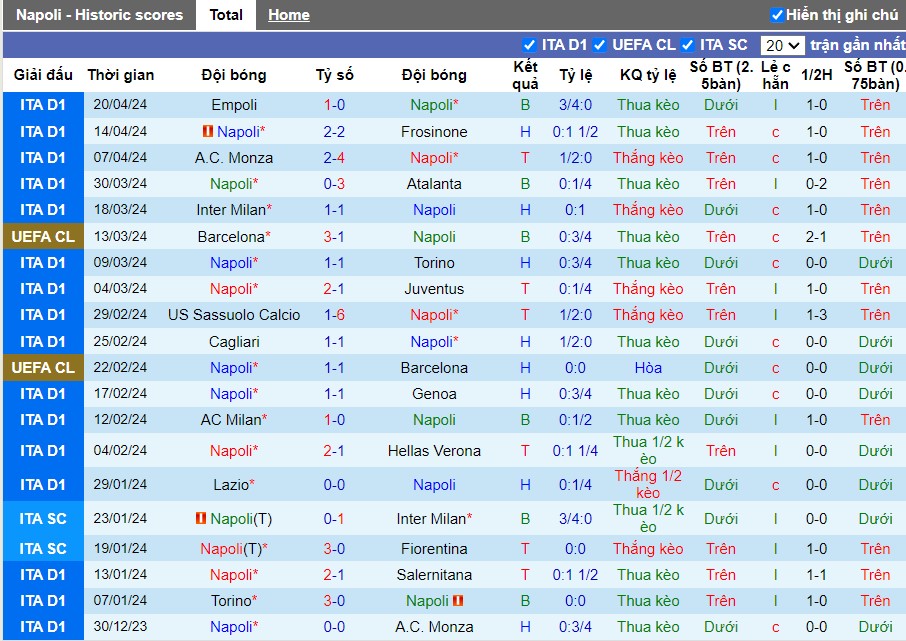The height and width of the screenshot is (641, 906).
Task: Click Hellas Verona team name
Action: point(434,451)
